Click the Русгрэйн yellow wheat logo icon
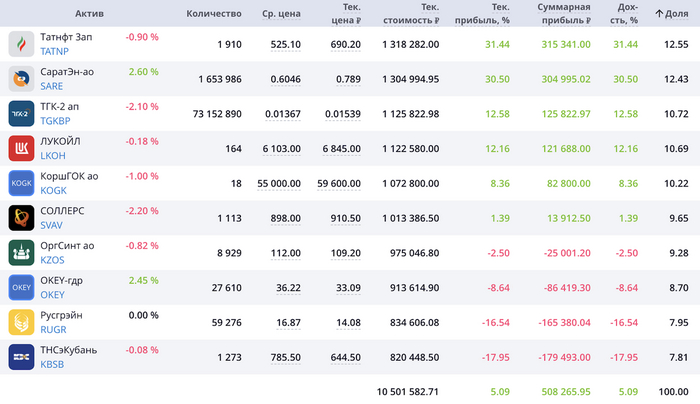This screenshot has height=404, width=700. (22, 322)
